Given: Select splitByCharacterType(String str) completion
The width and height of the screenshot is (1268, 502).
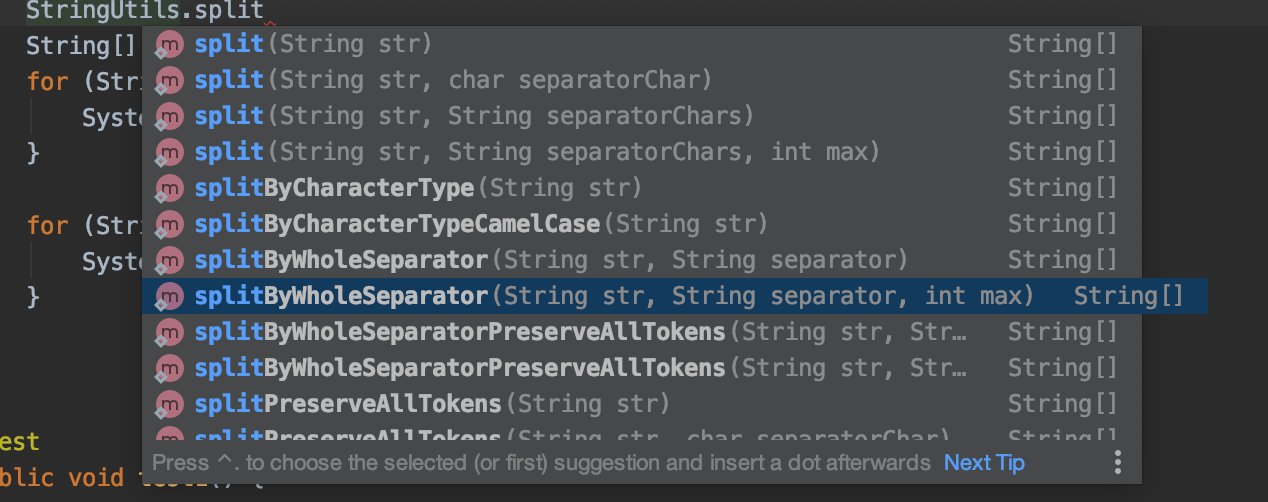Looking at the screenshot, I should [x=418, y=188].
